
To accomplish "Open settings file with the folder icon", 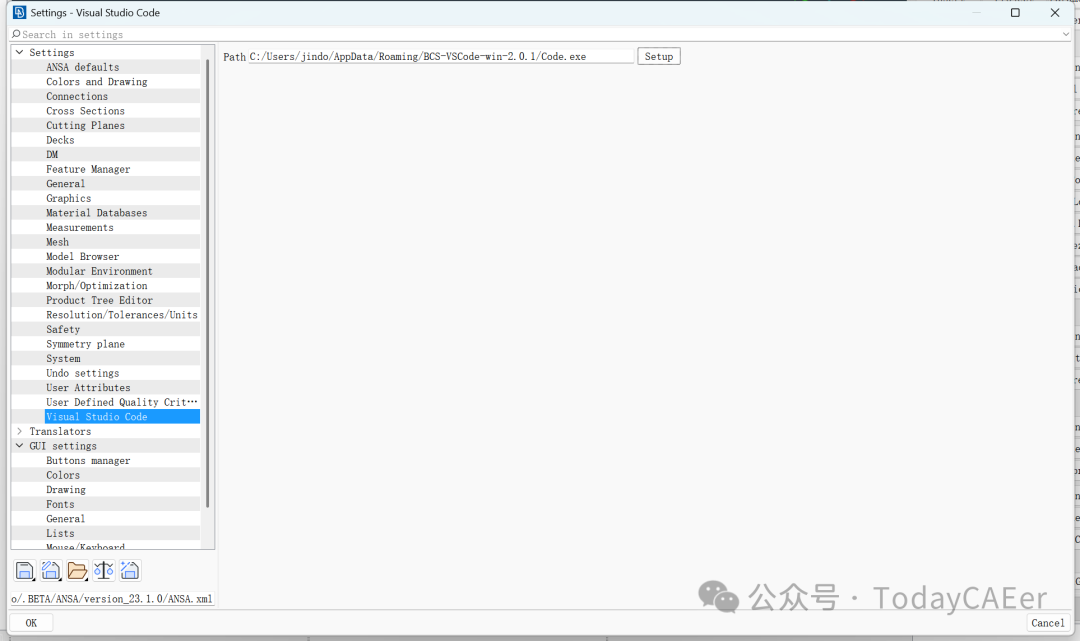I will click(77, 571).
